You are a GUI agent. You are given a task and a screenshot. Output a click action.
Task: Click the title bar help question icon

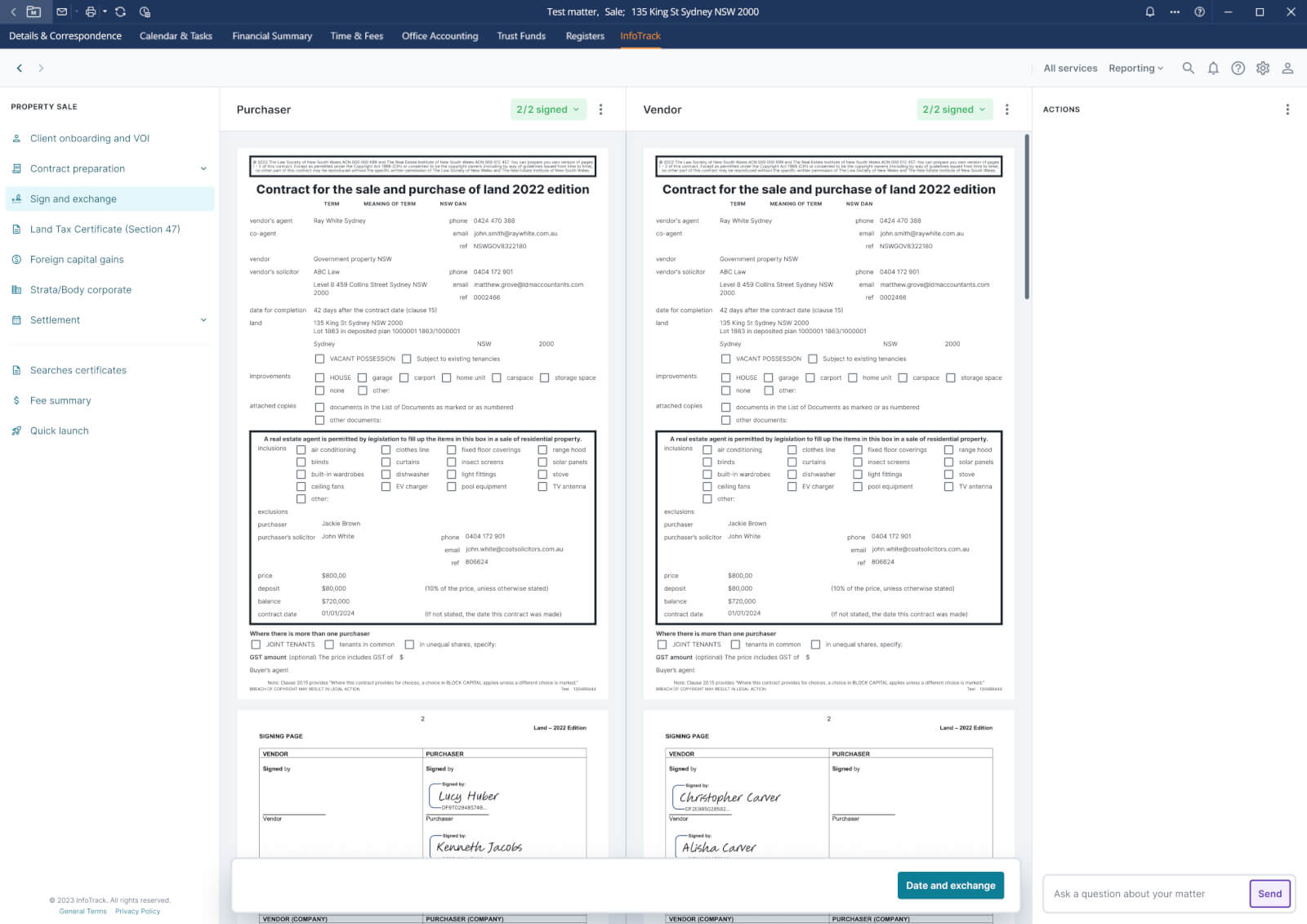(1199, 11)
